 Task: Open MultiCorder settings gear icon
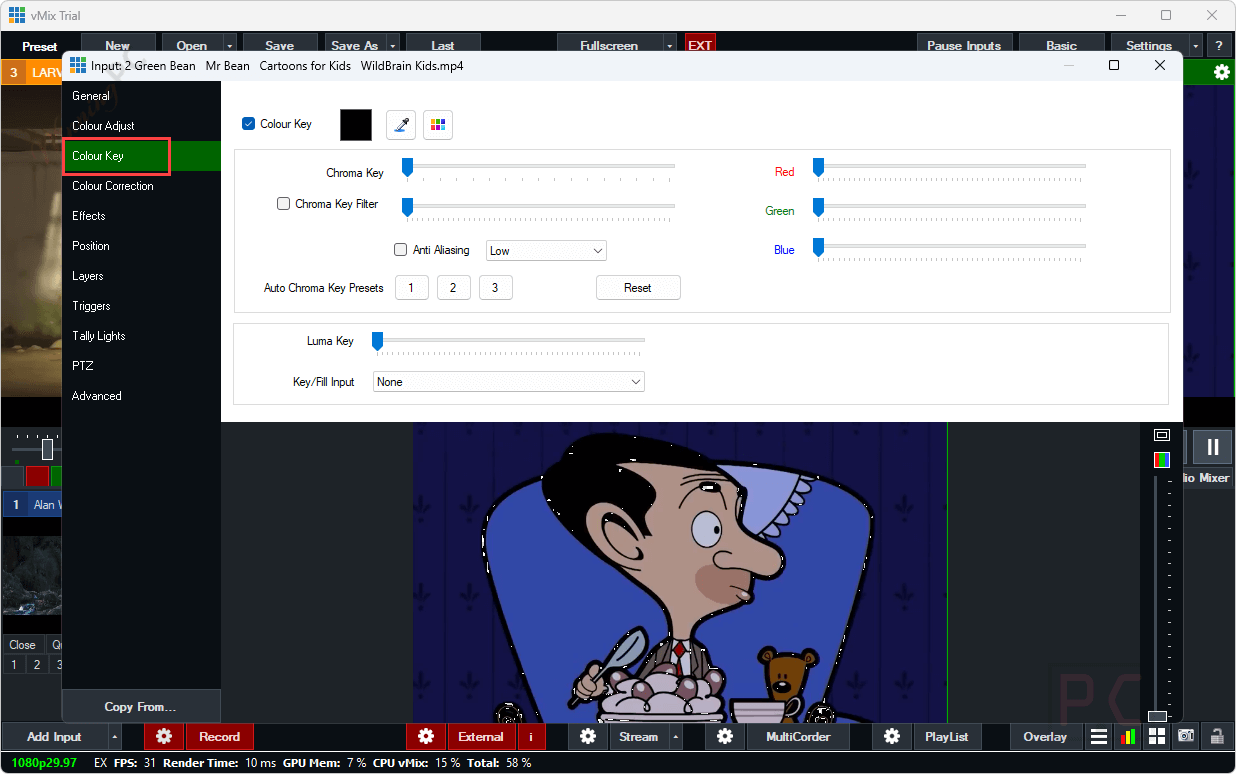click(x=725, y=737)
